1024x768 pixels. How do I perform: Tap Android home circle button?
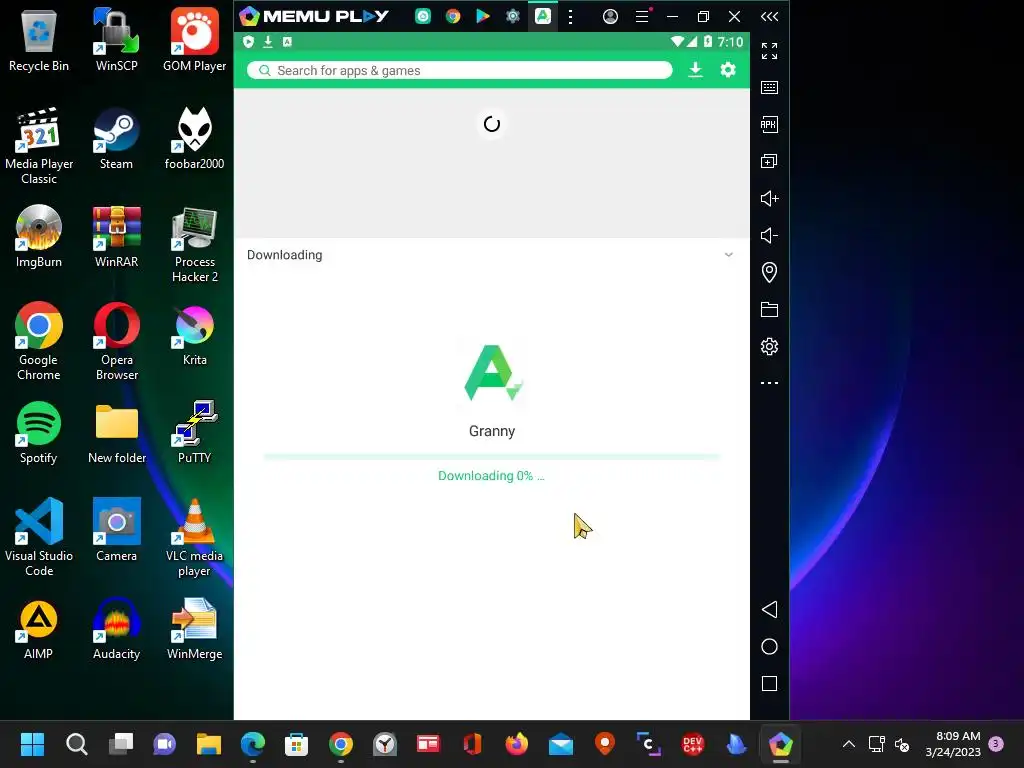(x=769, y=647)
